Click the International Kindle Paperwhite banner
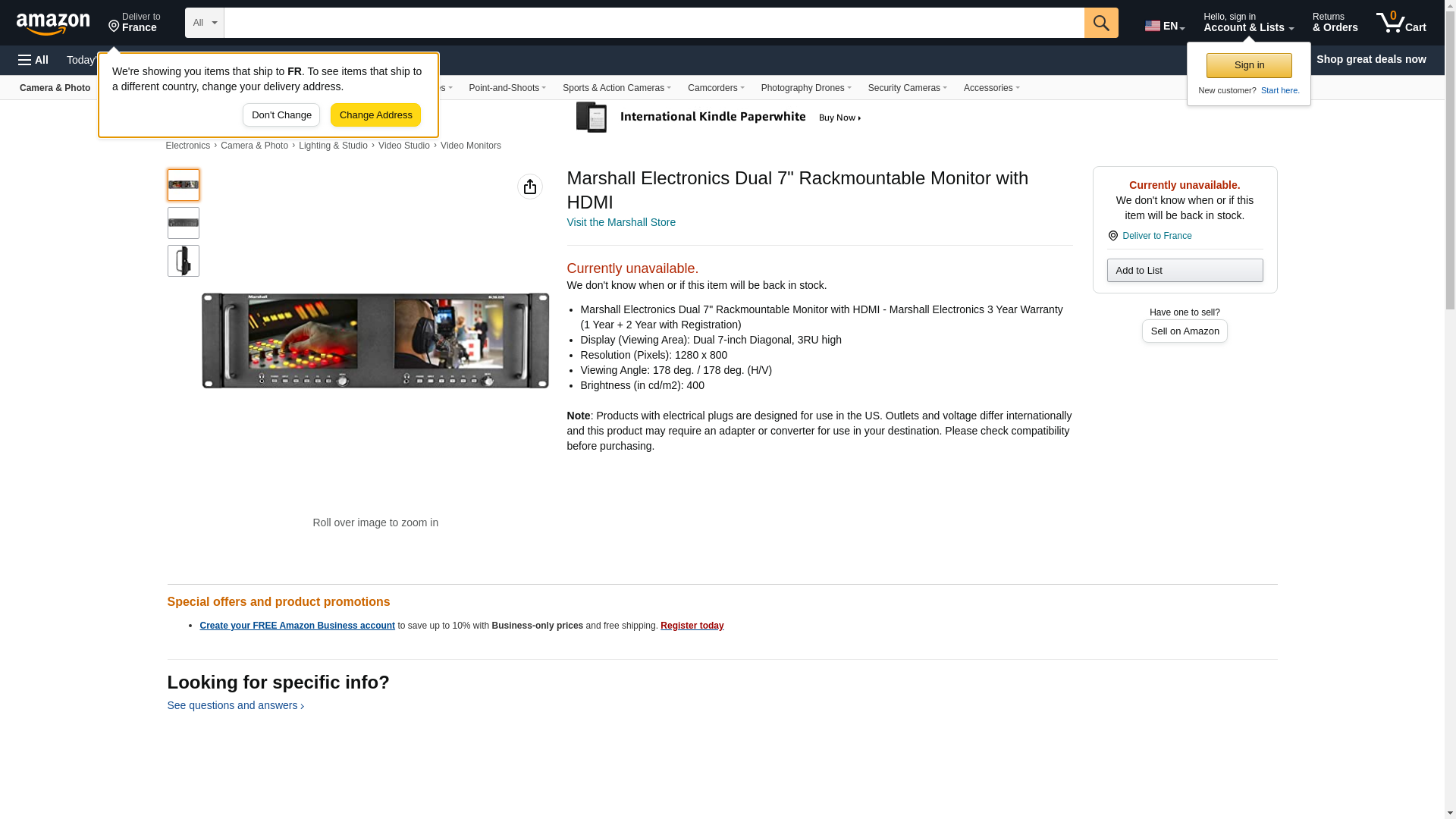The width and height of the screenshot is (1456, 819). (x=718, y=118)
